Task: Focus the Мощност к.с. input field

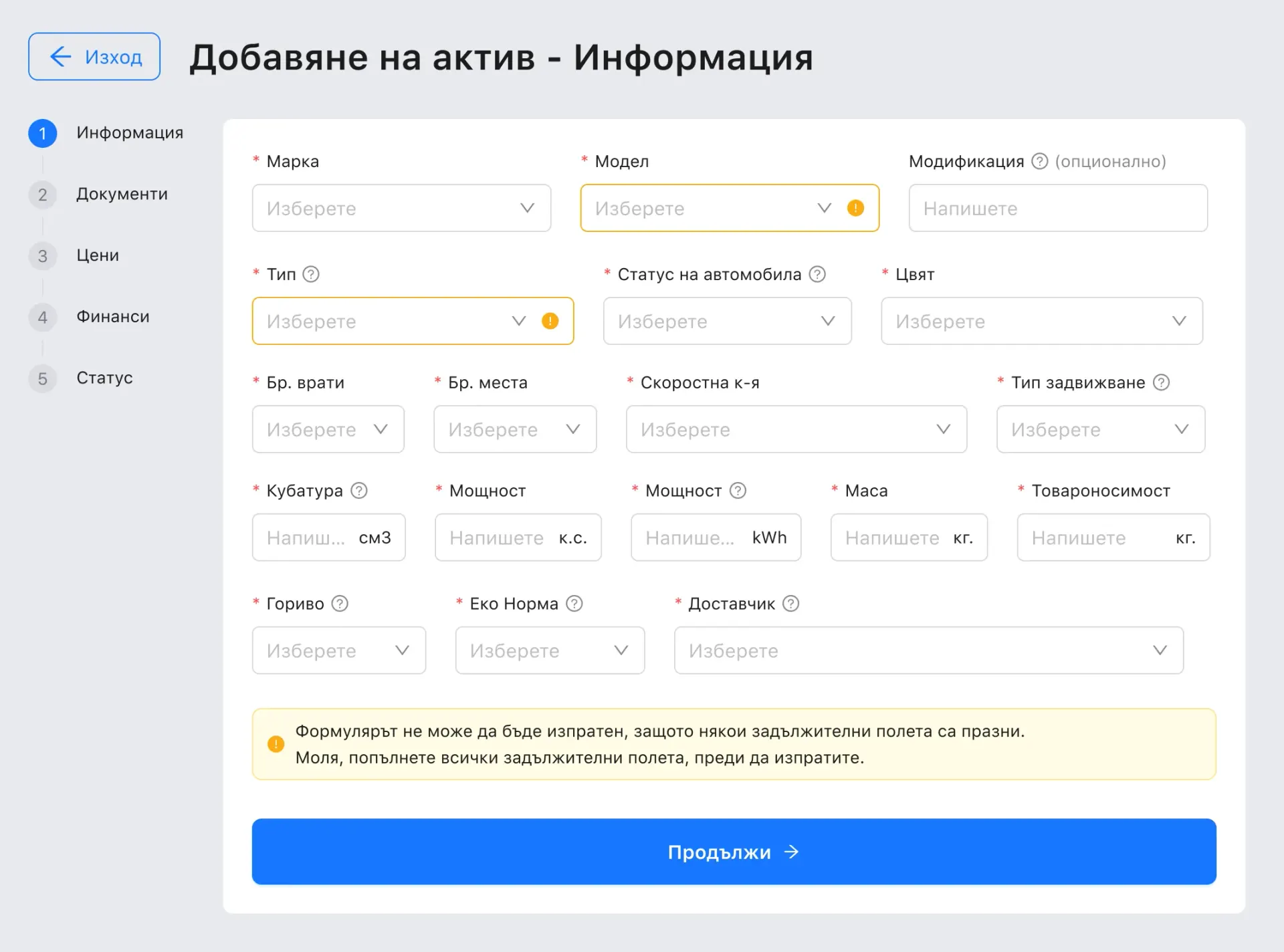Action: tap(518, 538)
